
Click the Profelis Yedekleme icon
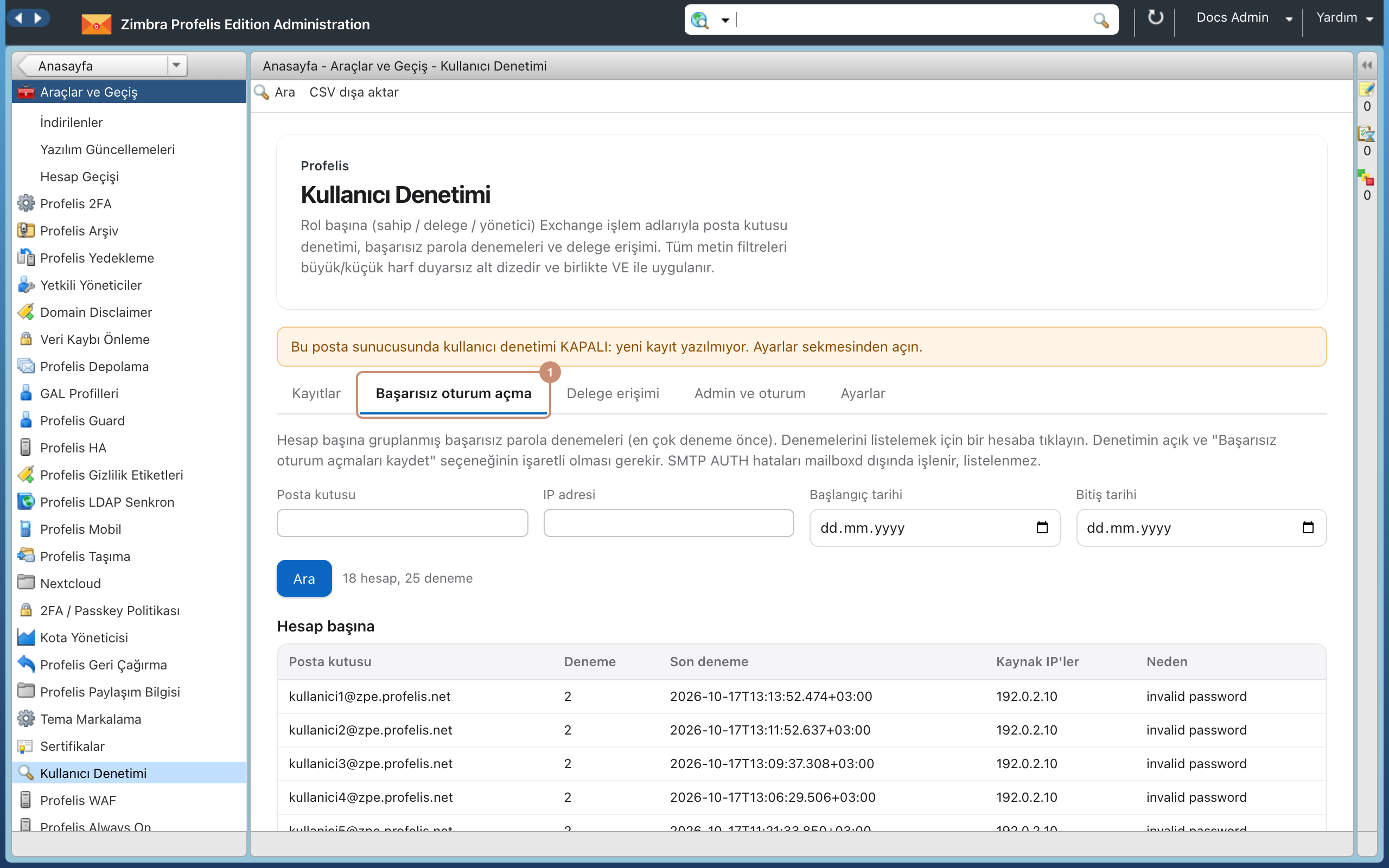26,257
